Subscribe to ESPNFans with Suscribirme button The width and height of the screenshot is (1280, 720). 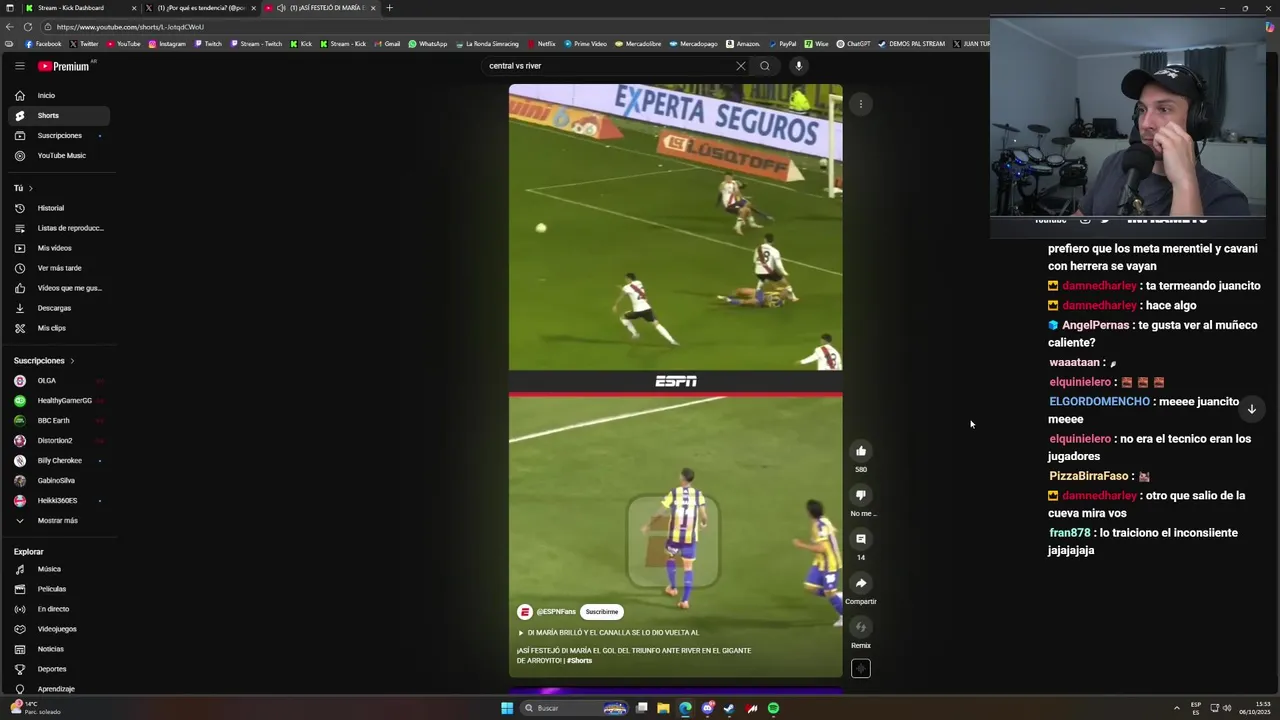(602, 612)
